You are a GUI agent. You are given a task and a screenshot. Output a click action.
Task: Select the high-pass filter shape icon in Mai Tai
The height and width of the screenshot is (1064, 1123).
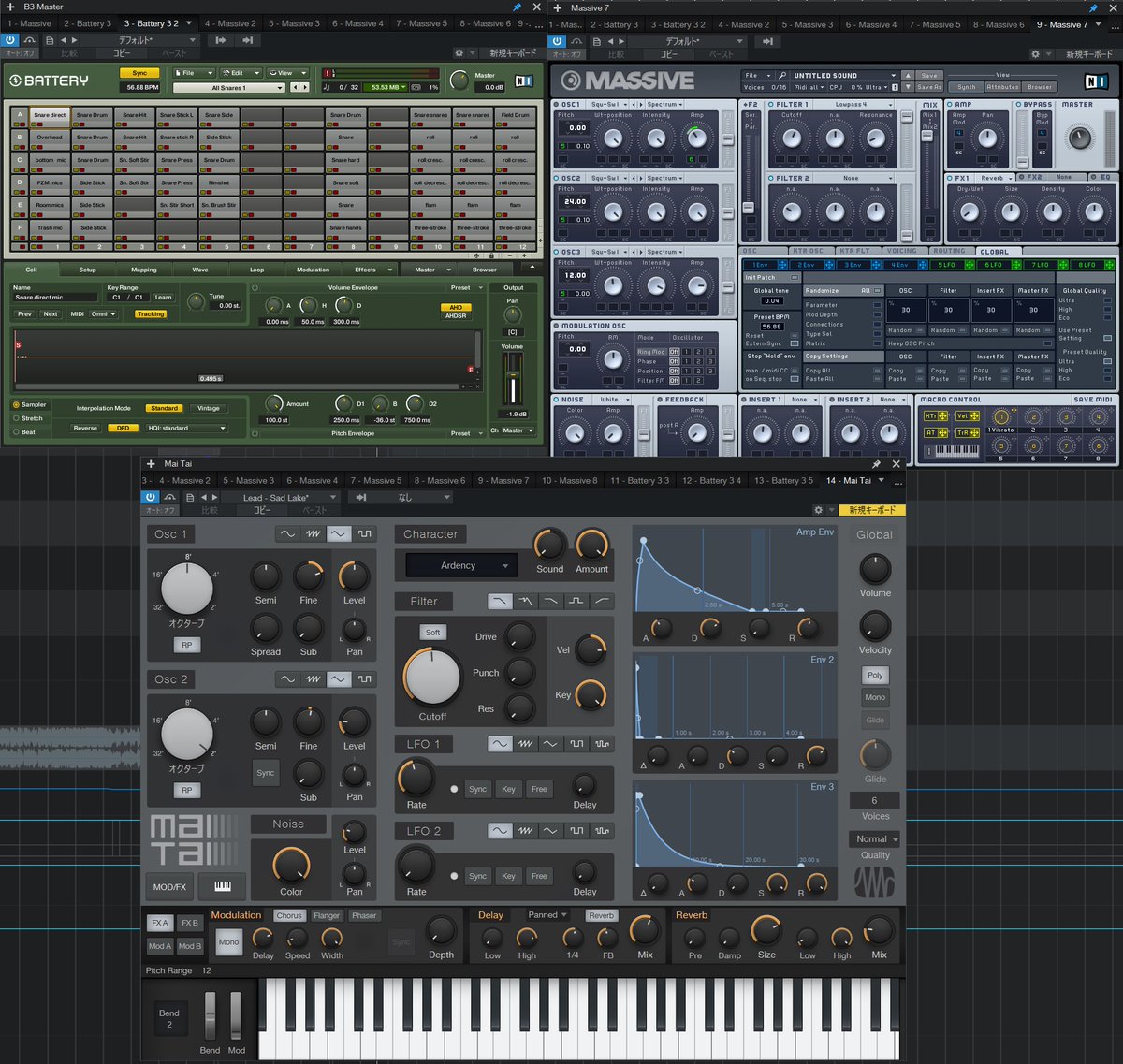tap(602, 601)
